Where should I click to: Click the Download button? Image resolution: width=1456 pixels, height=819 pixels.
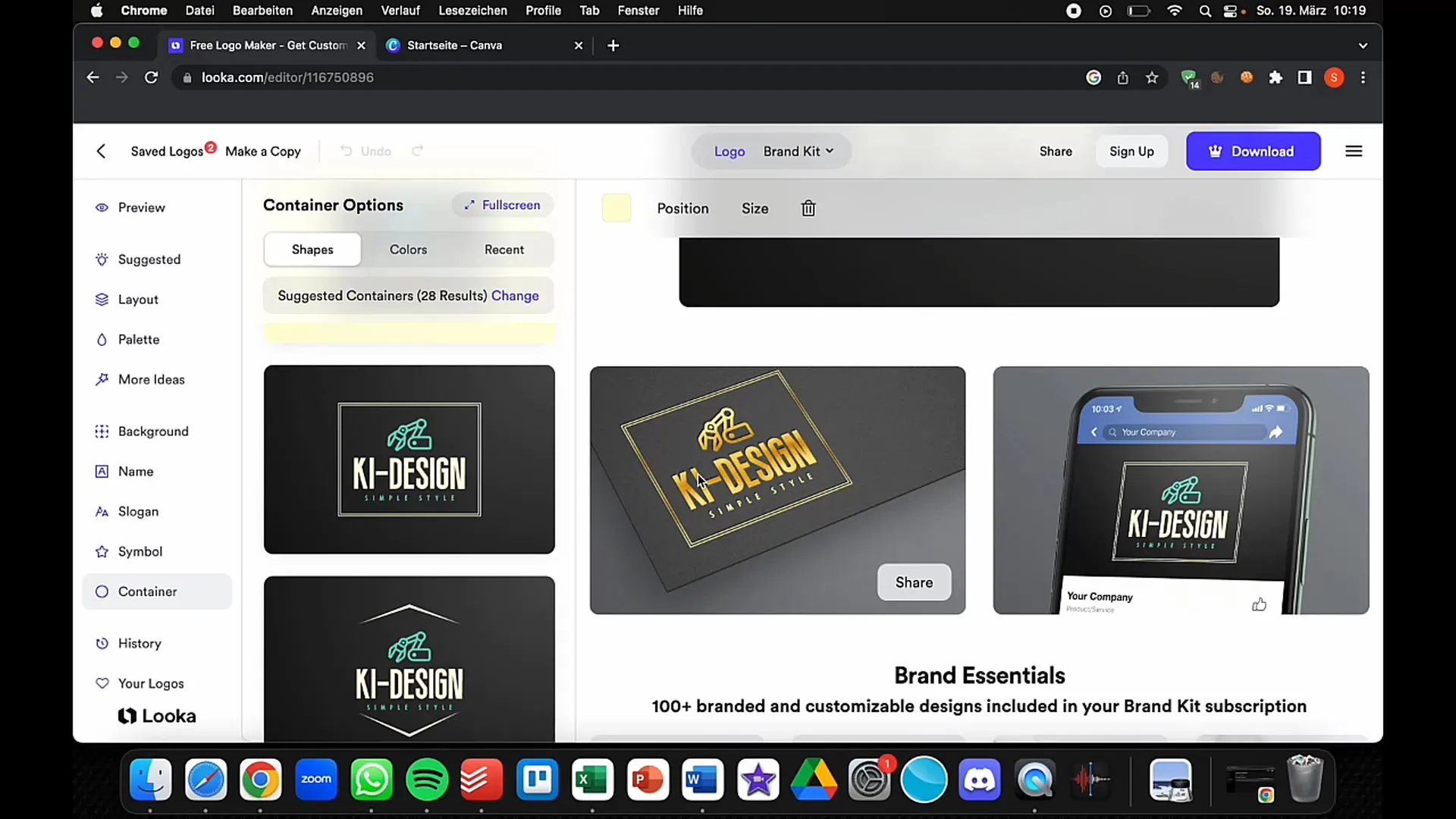1253,151
